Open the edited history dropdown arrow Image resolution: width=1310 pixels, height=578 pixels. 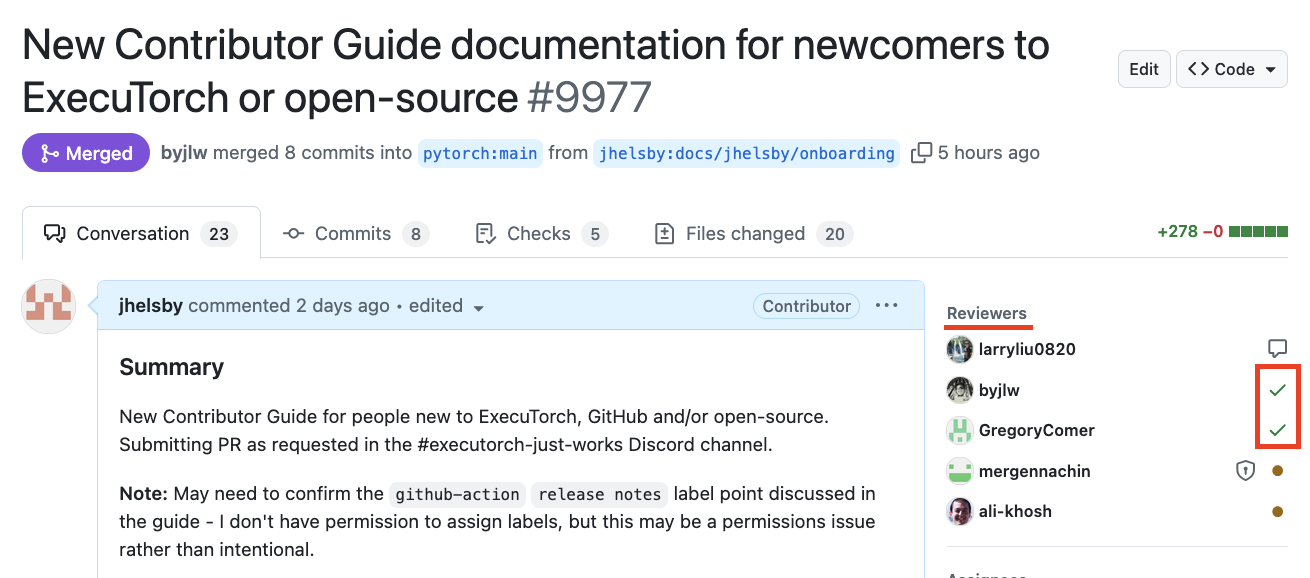478,308
